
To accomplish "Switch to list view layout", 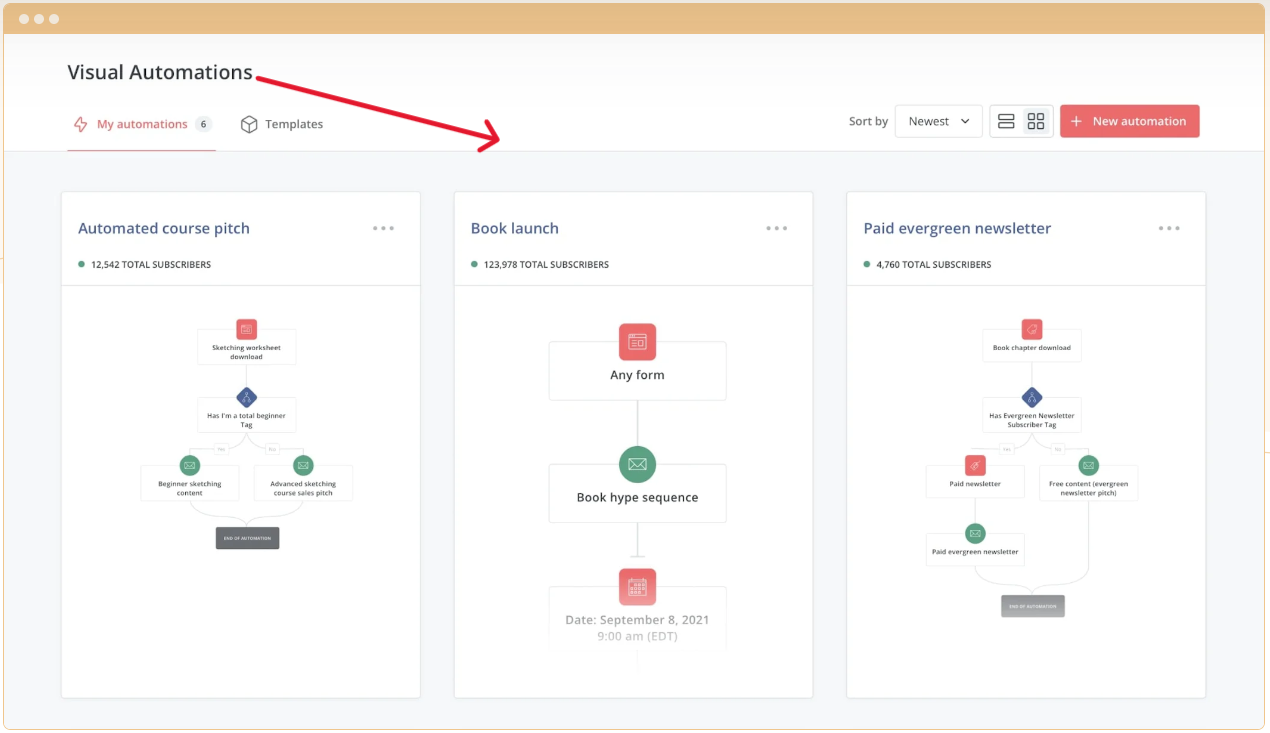I will click(1006, 121).
